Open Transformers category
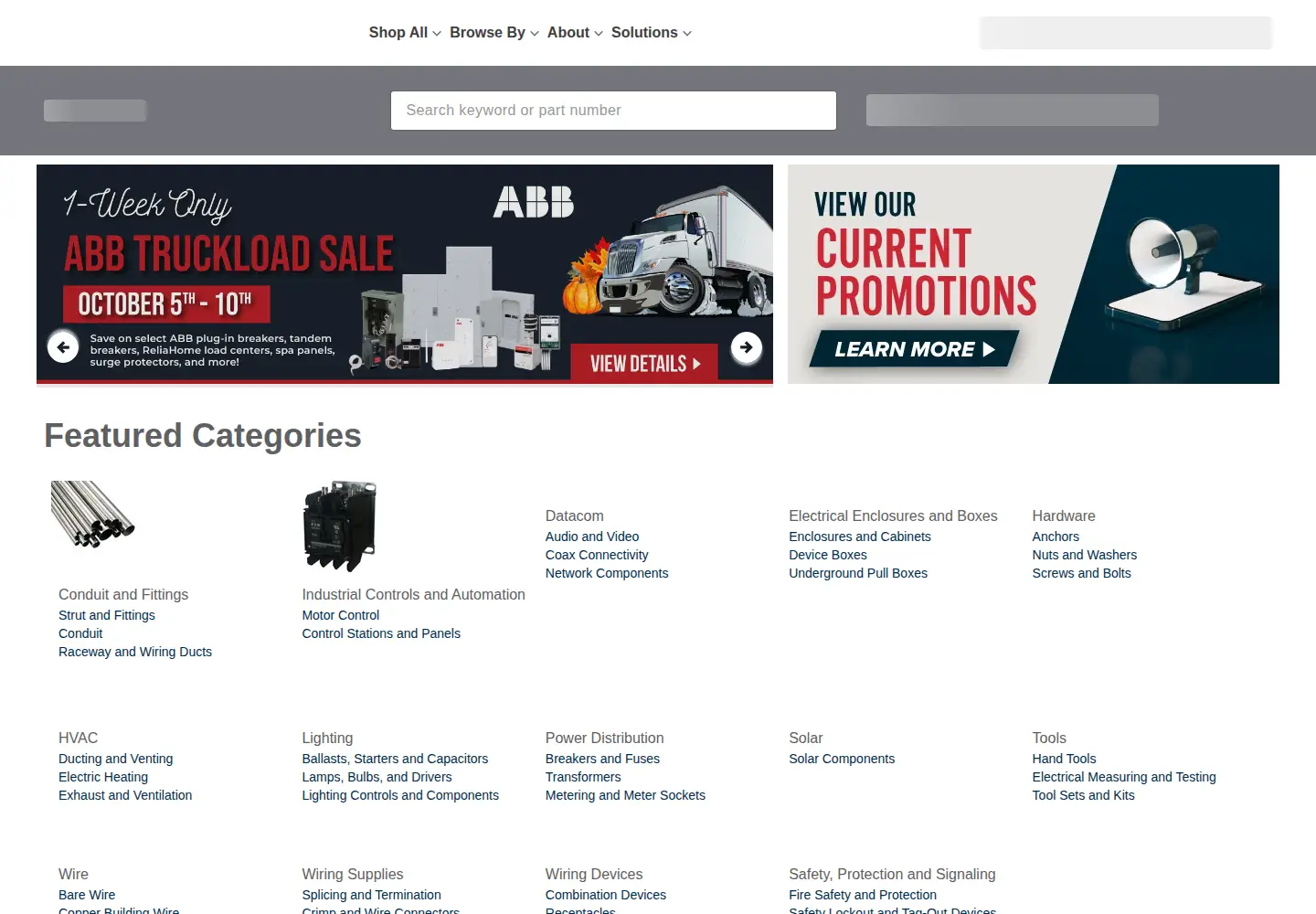Viewport: 1316px width, 914px height. coord(583,777)
